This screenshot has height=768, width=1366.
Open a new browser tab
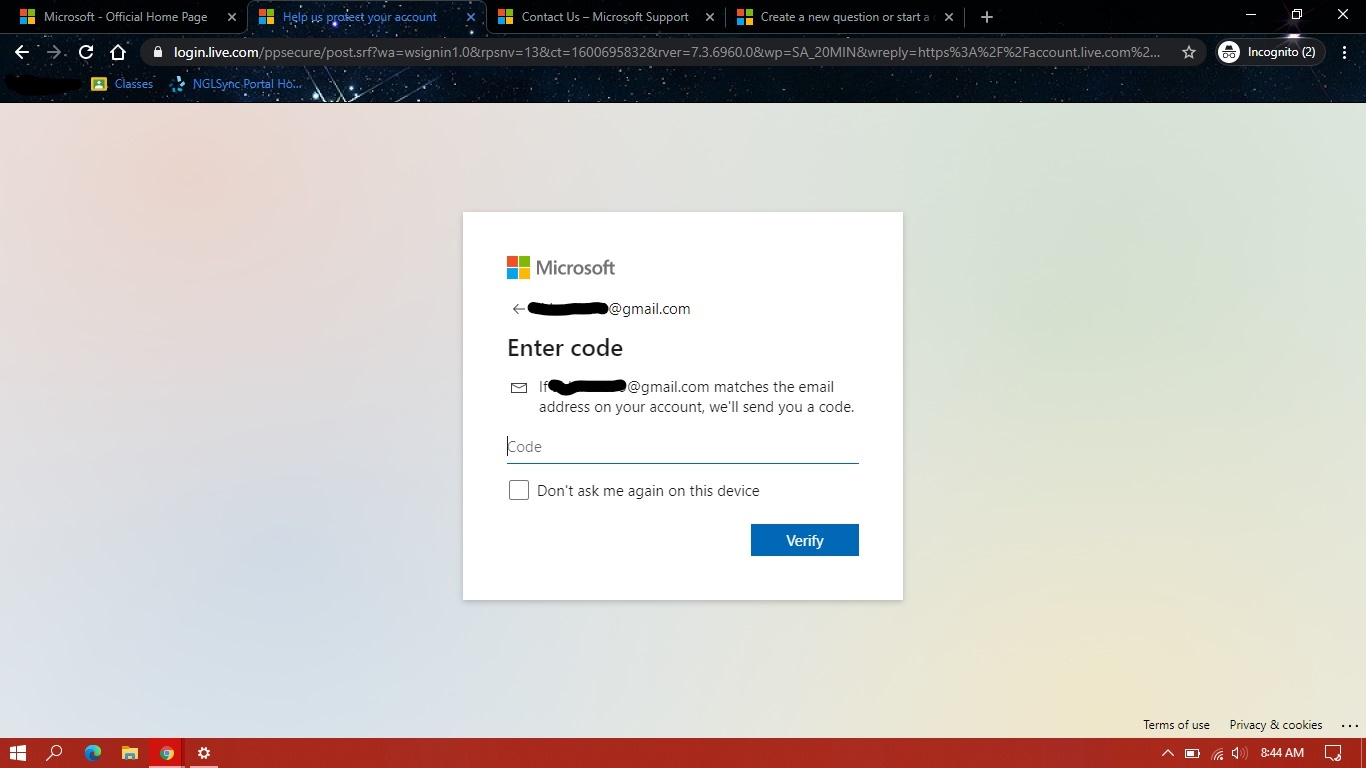coord(987,17)
